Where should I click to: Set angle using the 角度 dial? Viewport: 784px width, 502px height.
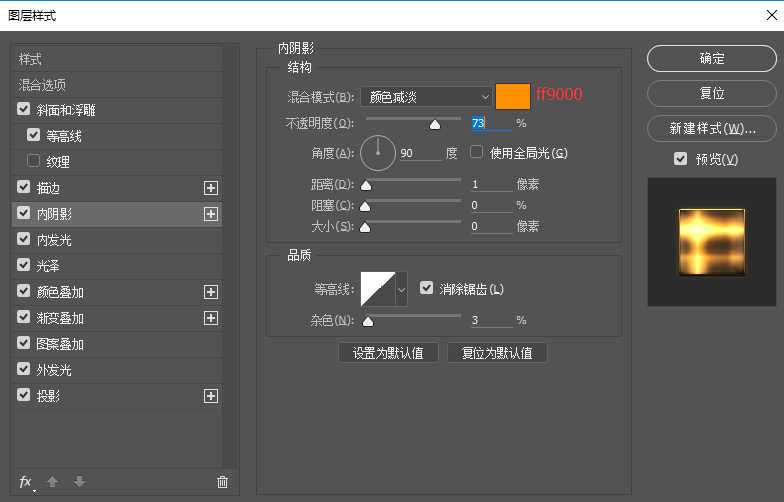click(x=378, y=153)
